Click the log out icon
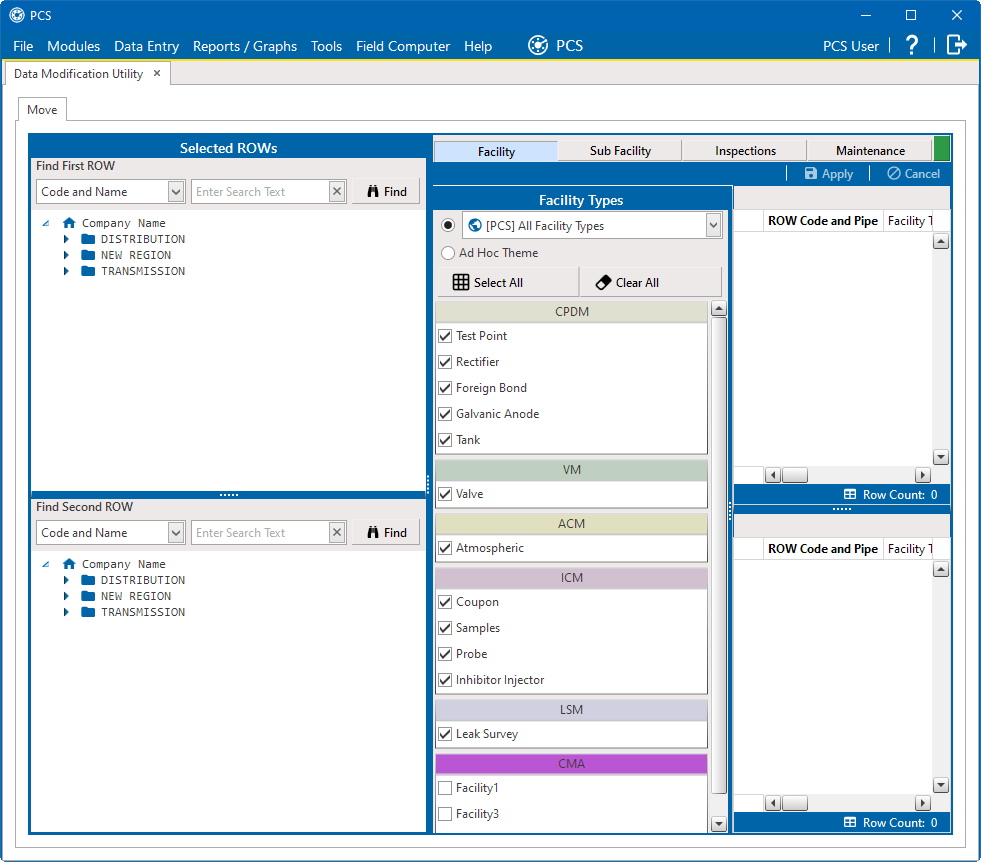Image resolution: width=981 pixels, height=862 pixels. 957,45
